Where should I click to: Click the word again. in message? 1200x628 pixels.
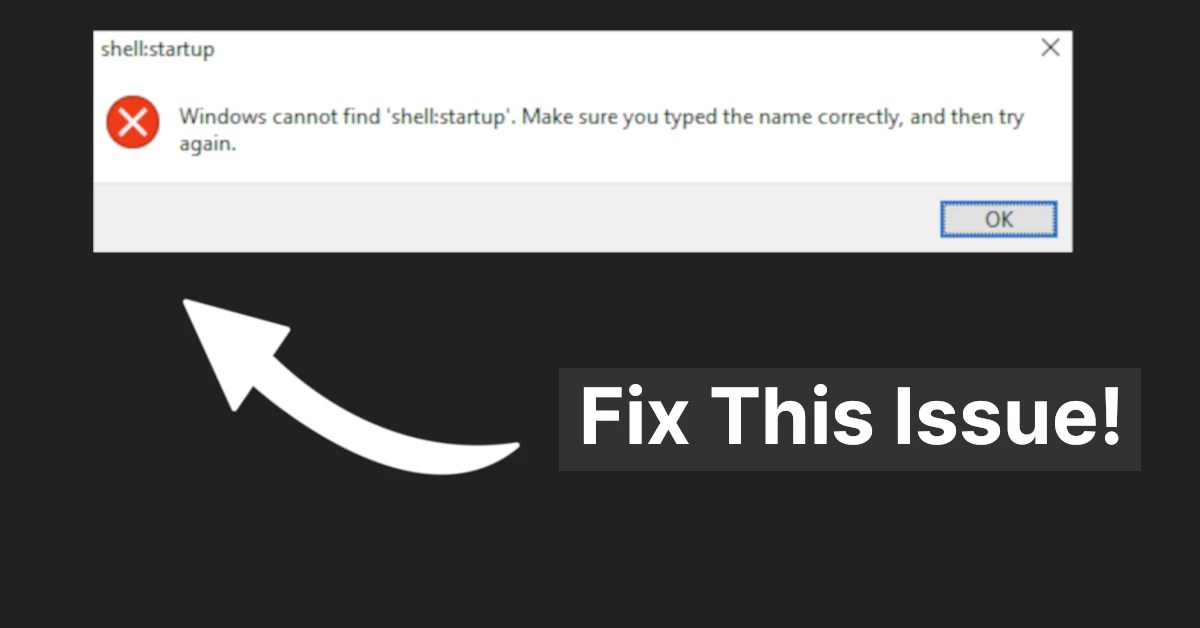tap(207, 143)
